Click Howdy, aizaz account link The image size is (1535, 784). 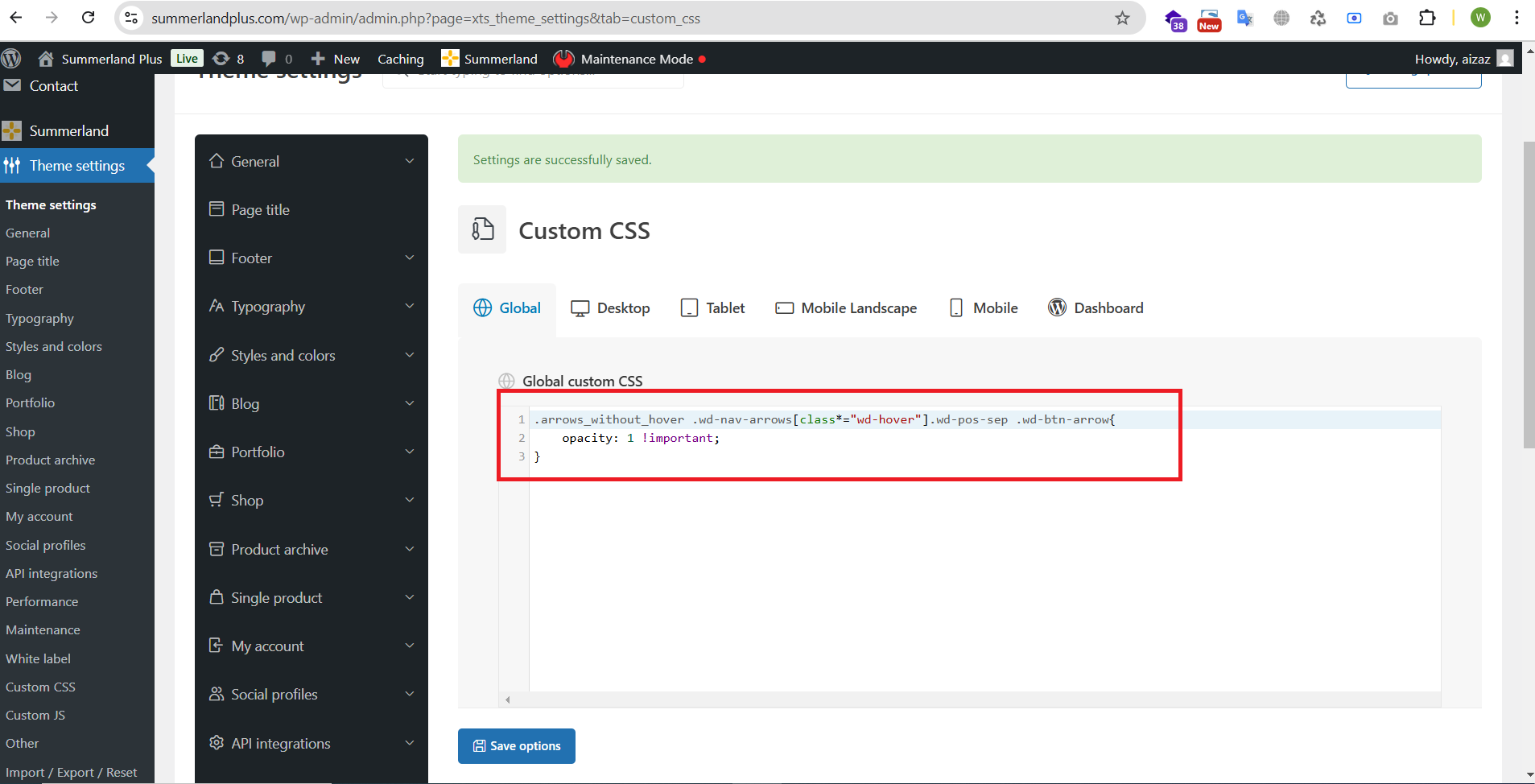1464,59
